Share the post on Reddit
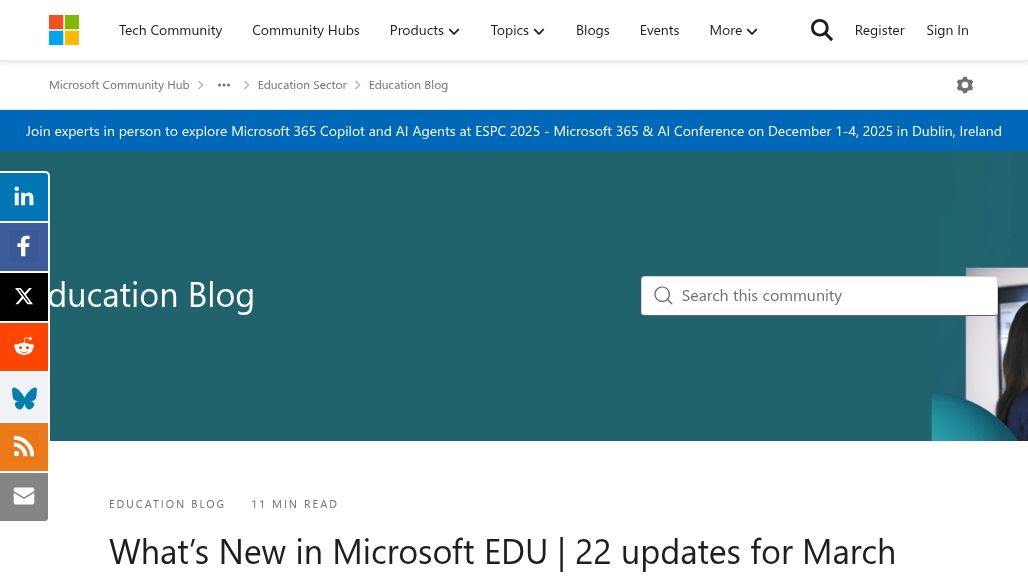 [24, 347]
